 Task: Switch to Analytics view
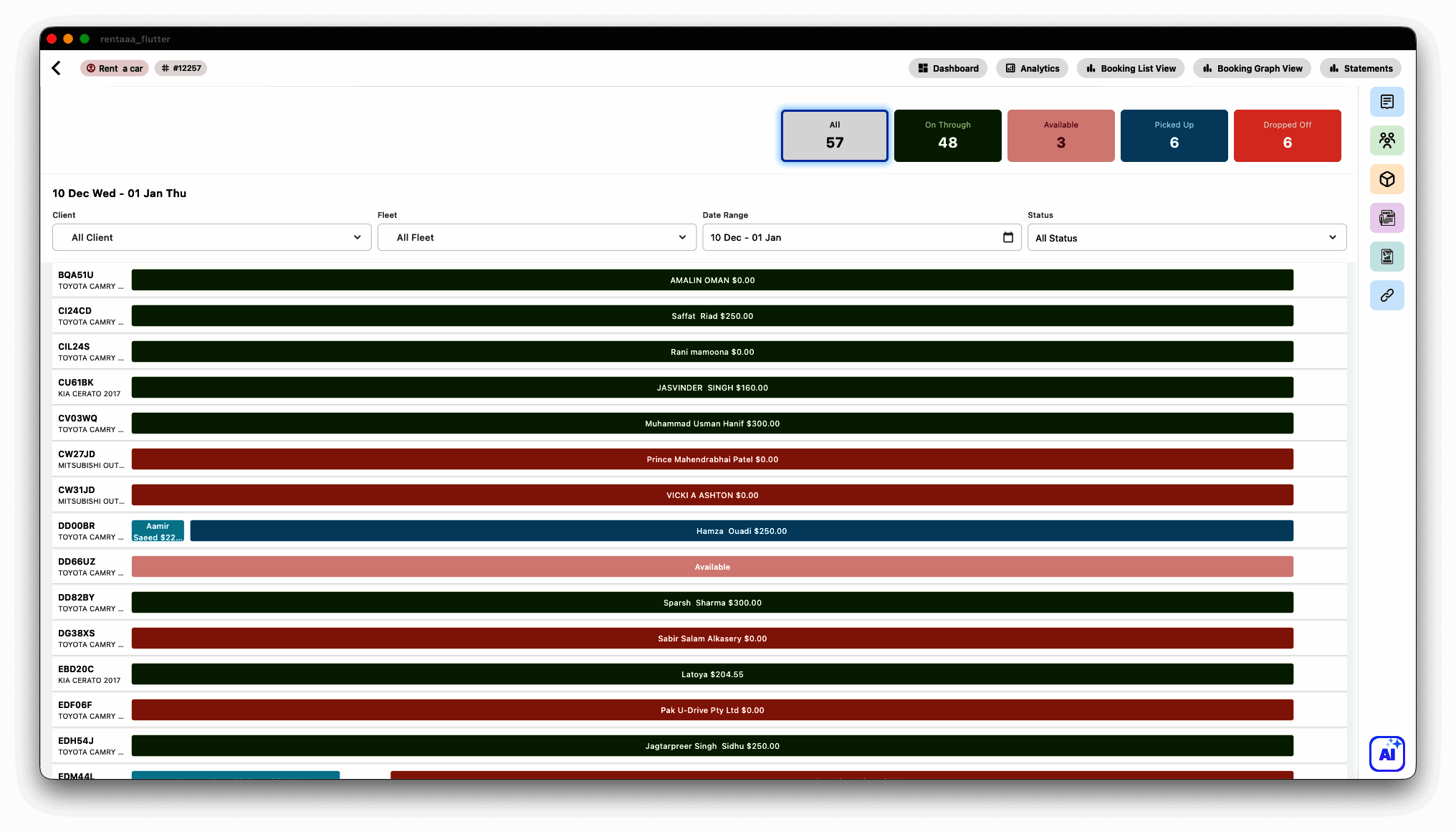[1032, 68]
